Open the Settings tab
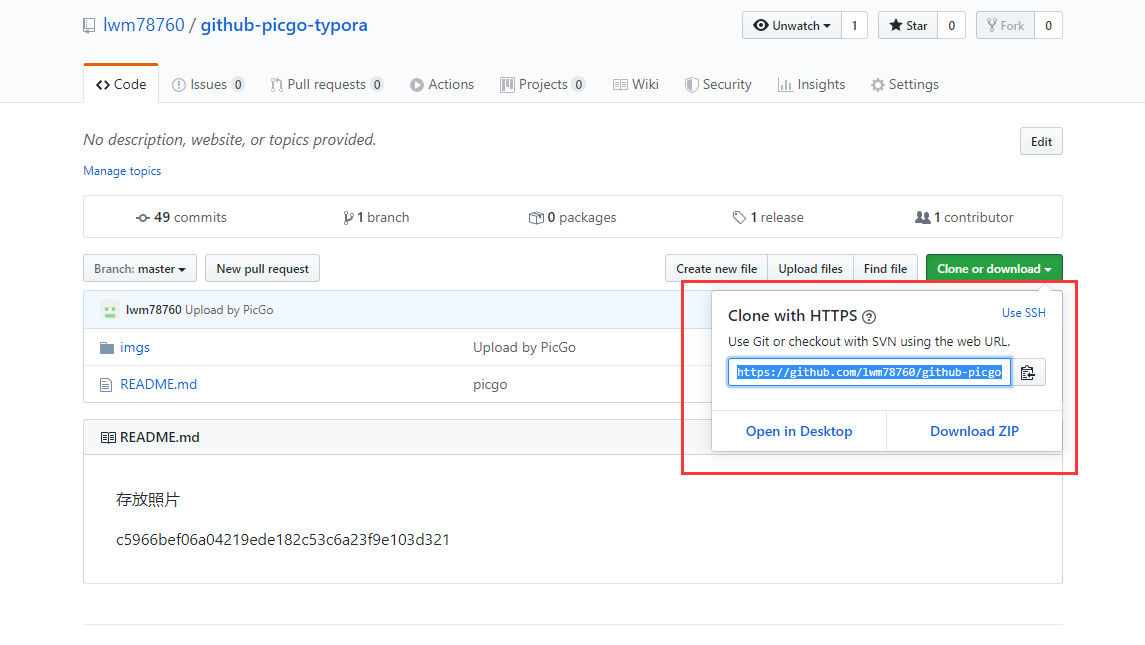 tap(905, 85)
